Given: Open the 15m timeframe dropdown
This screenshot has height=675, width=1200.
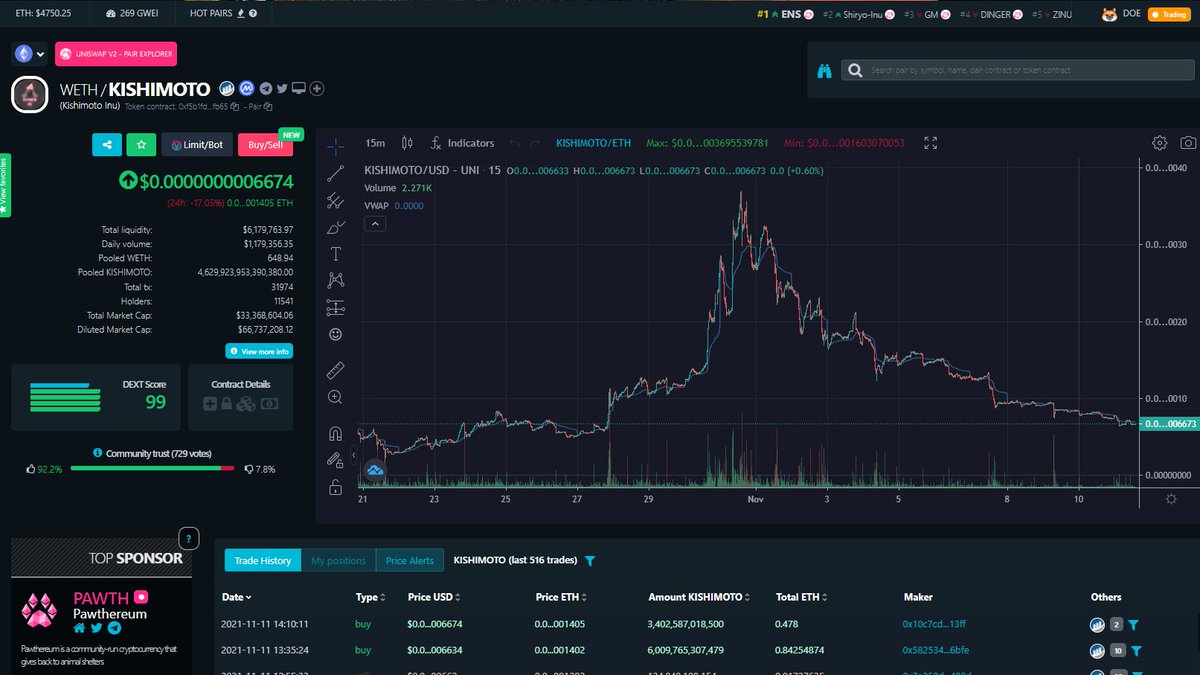Looking at the screenshot, I should click(x=375, y=143).
